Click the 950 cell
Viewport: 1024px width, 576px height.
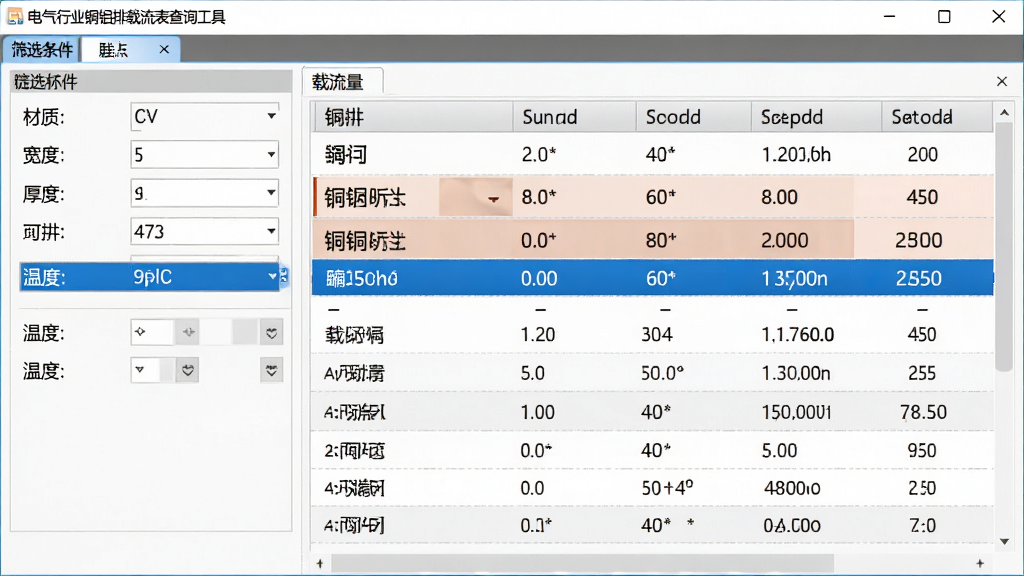[921, 451]
